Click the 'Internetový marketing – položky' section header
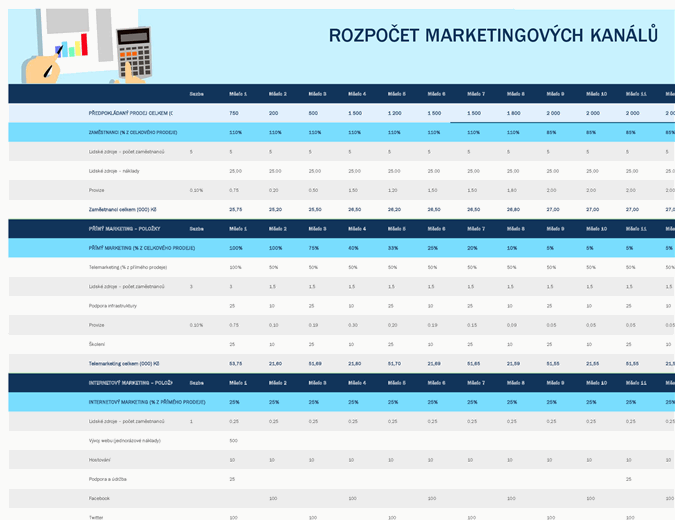The height and width of the screenshot is (520, 675). click(132, 382)
